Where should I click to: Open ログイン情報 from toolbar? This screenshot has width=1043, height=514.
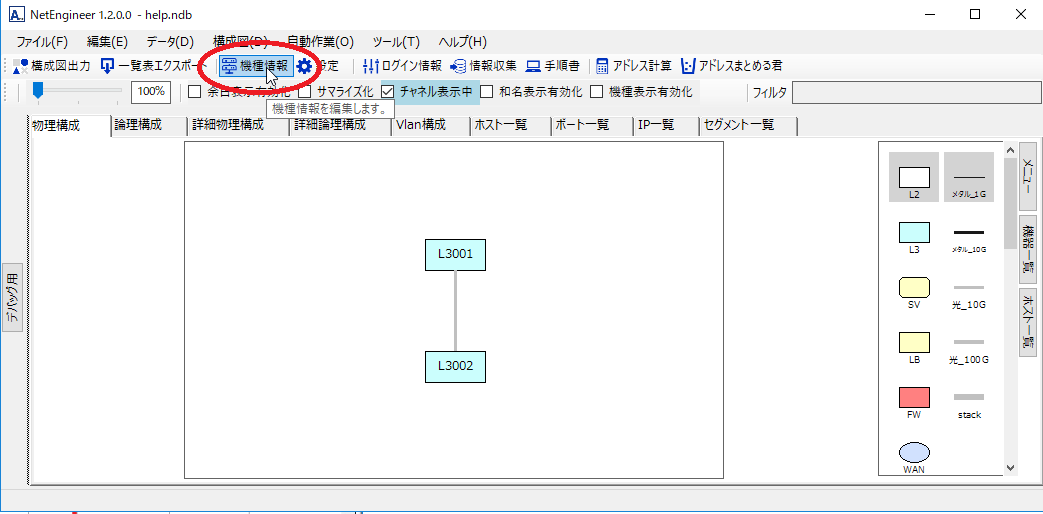[x=401, y=66]
